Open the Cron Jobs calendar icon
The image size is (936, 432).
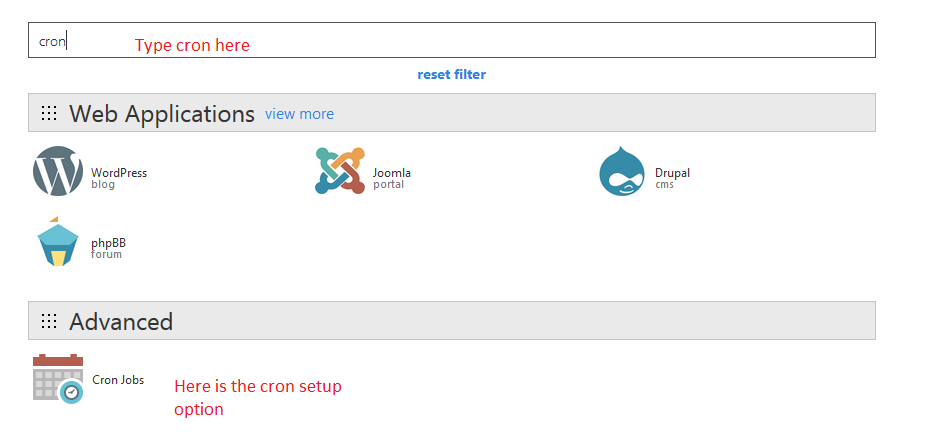[57, 379]
